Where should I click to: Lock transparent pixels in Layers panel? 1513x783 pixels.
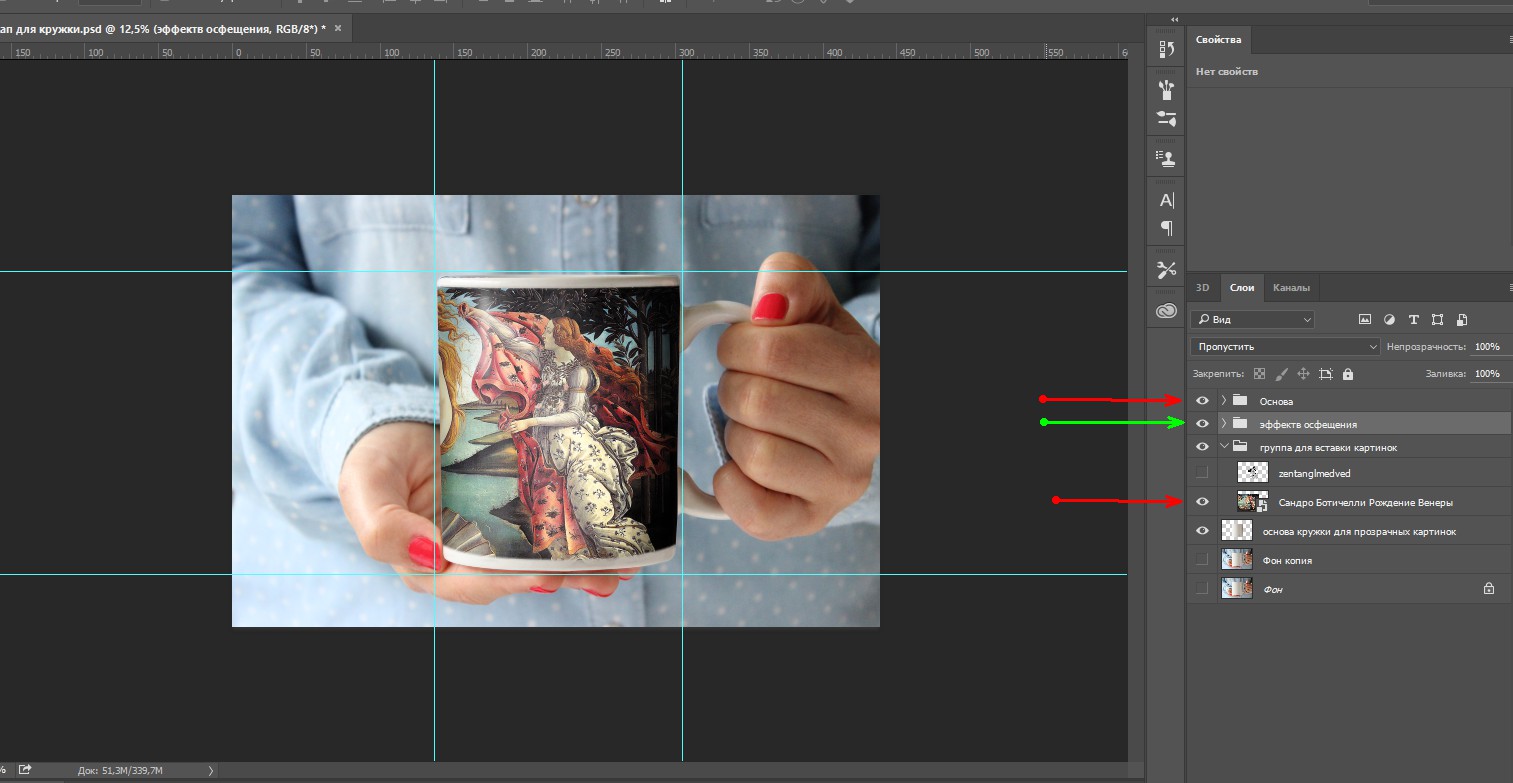1259,374
